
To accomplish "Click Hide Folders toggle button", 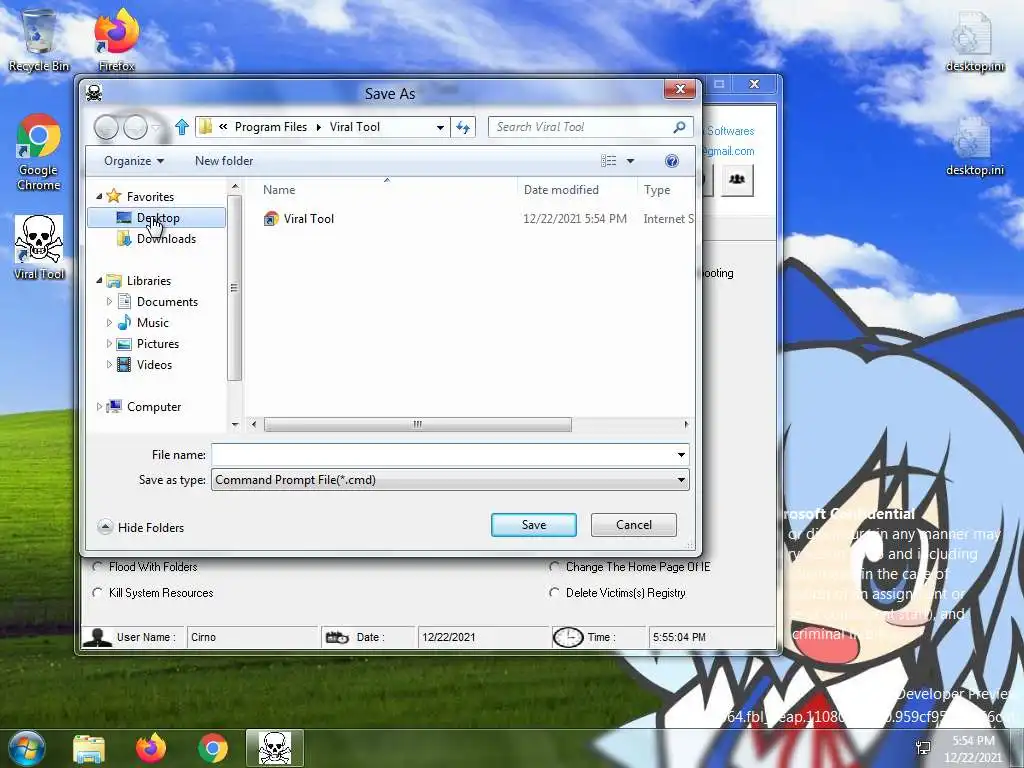I will (141, 527).
